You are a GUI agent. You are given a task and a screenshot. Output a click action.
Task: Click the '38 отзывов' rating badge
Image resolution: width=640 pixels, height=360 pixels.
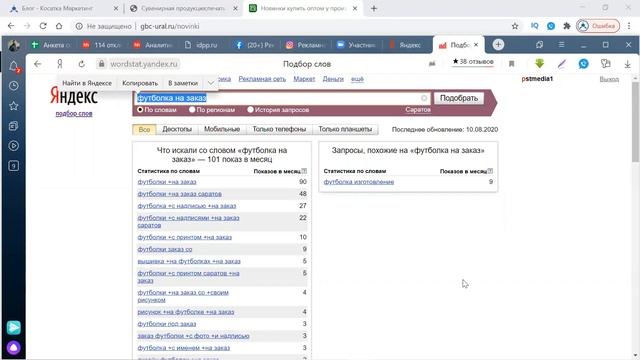(x=473, y=62)
